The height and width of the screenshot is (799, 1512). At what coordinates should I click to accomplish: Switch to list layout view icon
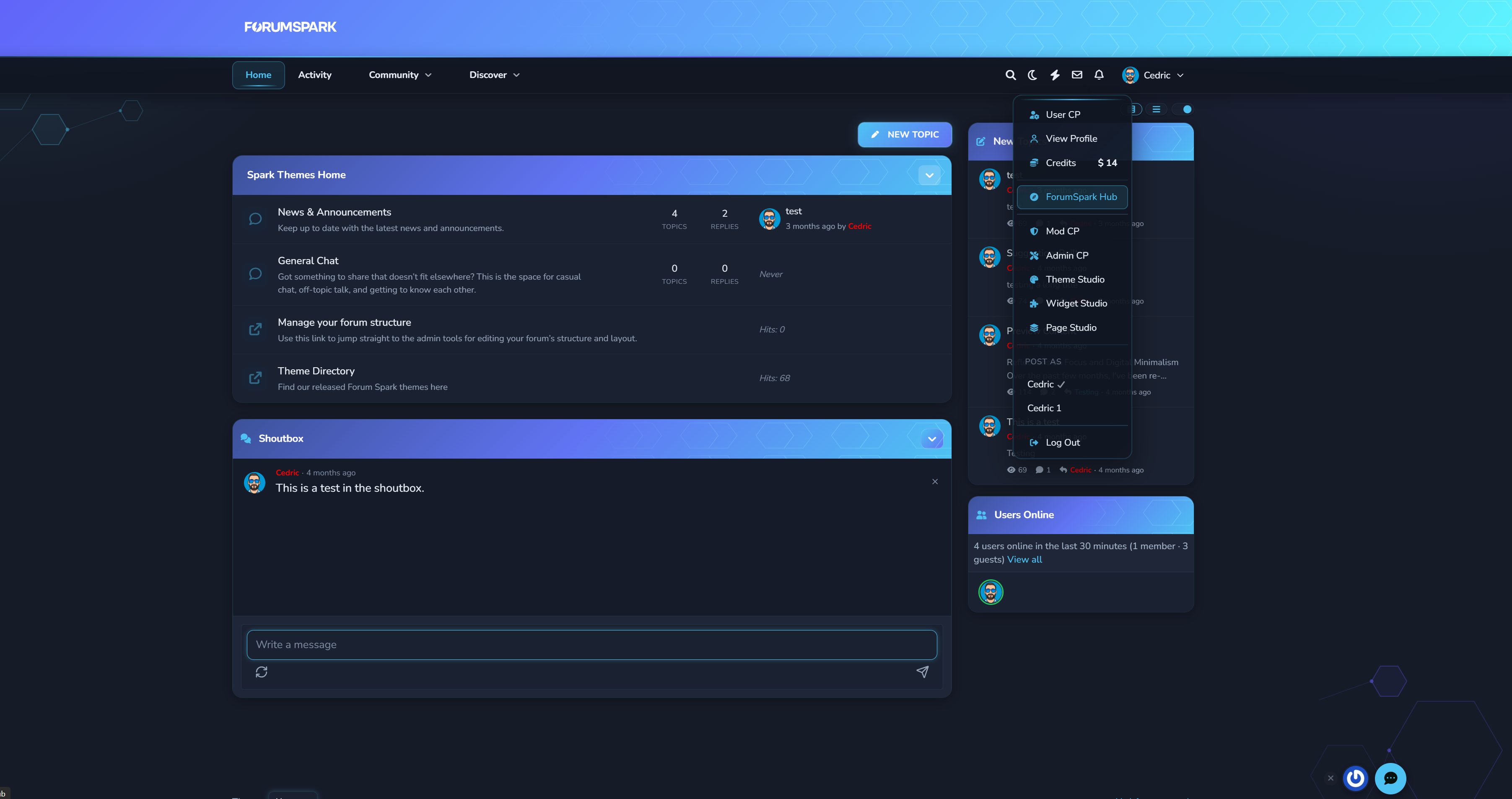tap(1156, 109)
